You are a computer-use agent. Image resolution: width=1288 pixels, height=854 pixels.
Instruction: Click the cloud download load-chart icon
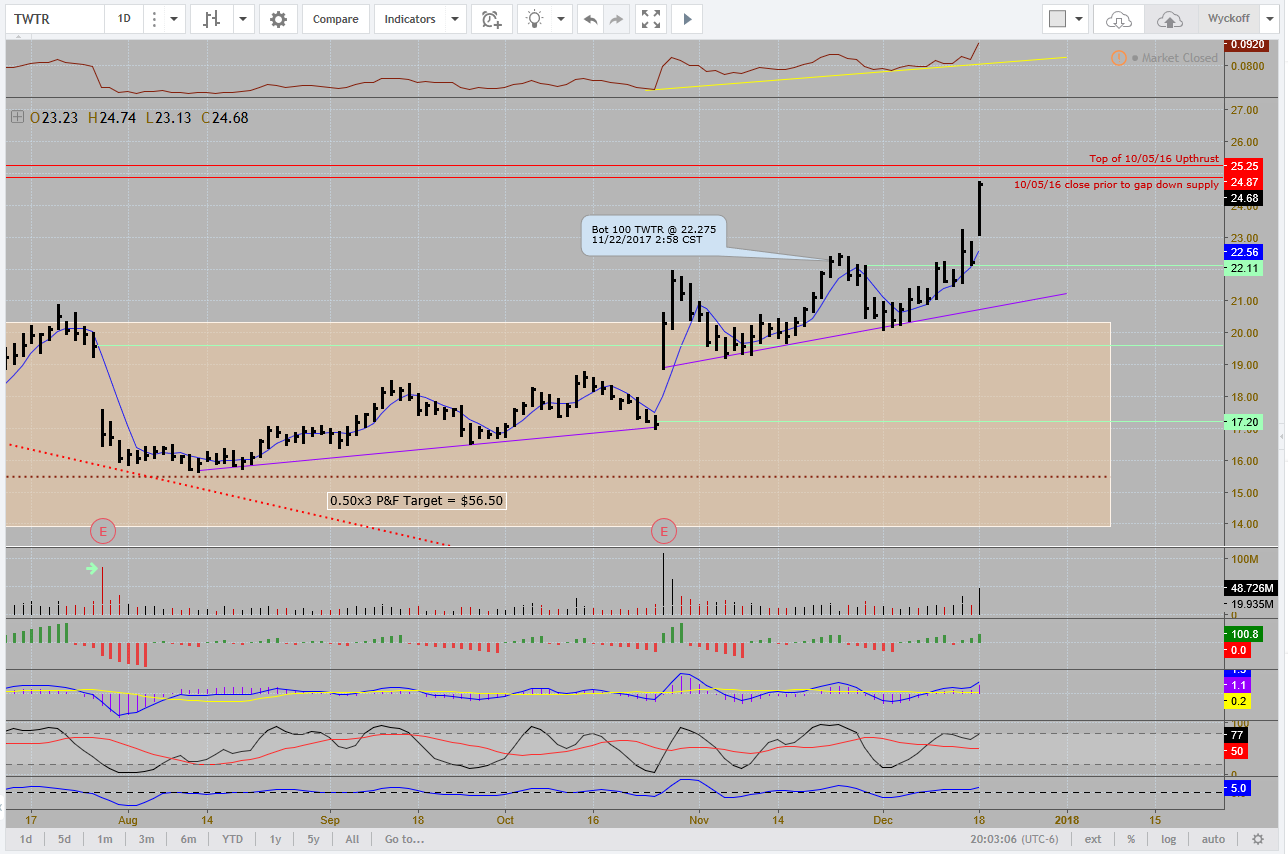pyautogui.click(x=1119, y=19)
